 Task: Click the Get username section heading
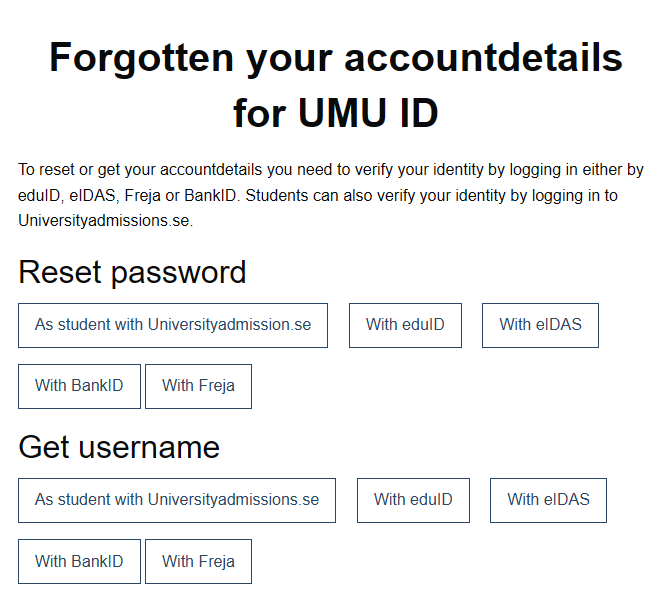pyautogui.click(x=119, y=447)
